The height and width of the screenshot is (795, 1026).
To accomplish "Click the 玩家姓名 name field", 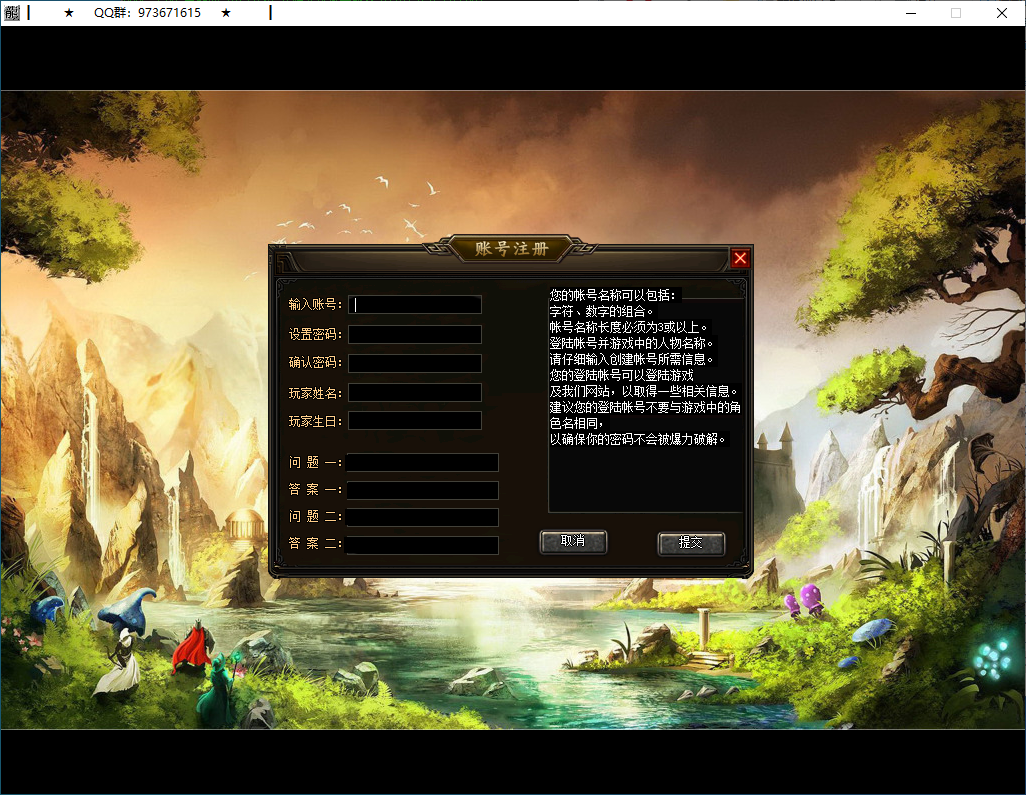I will tap(415, 393).
